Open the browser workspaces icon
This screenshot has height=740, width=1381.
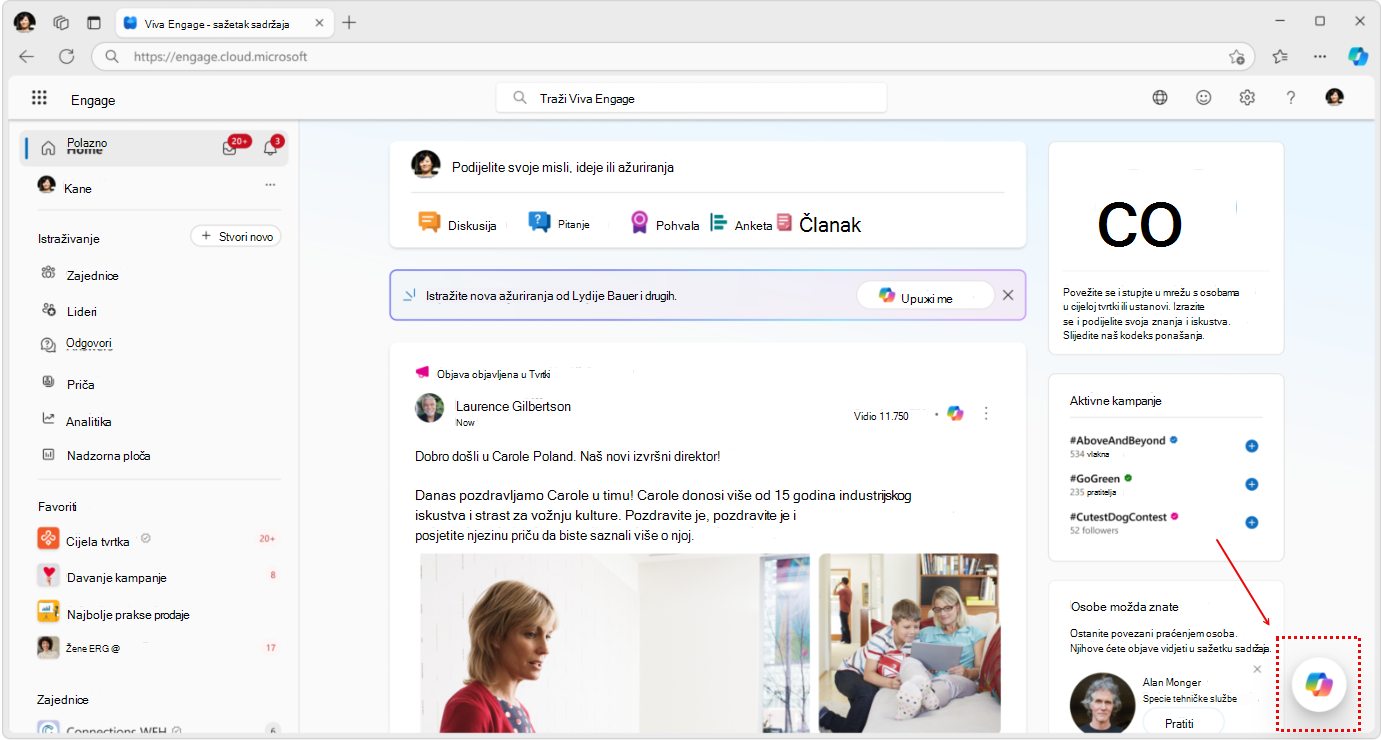pos(61,22)
